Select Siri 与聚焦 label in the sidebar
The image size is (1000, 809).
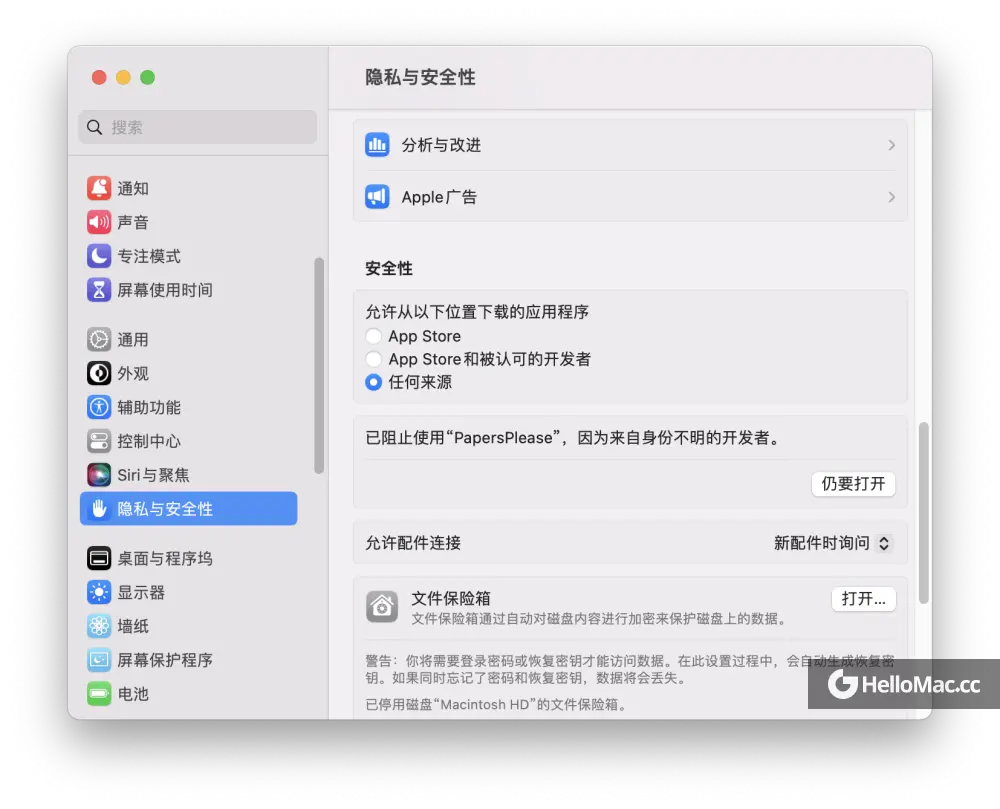pyautogui.click(x=153, y=475)
